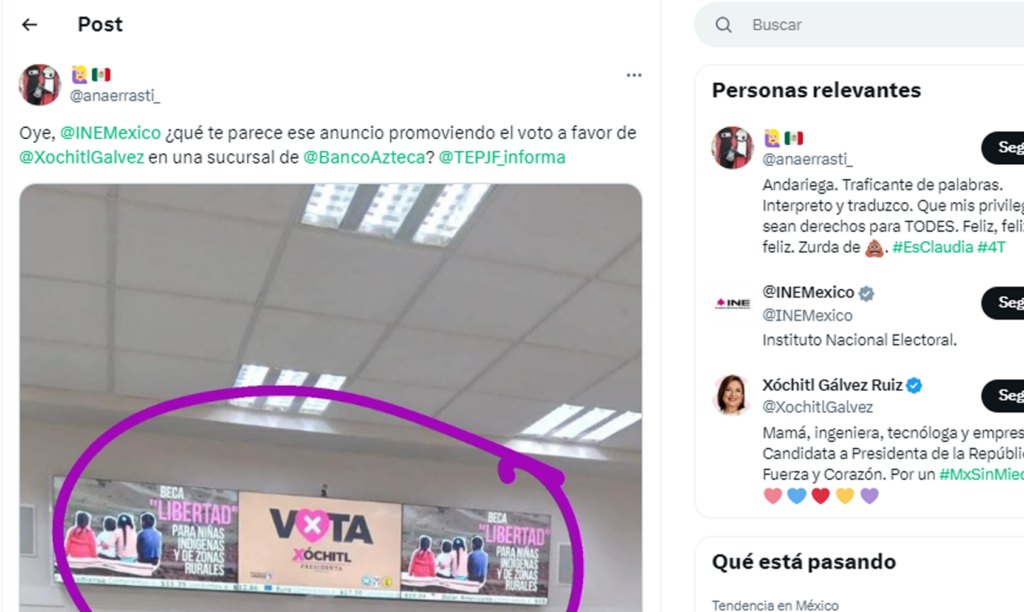Open the three-dot more options menu on post

pos(633,75)
